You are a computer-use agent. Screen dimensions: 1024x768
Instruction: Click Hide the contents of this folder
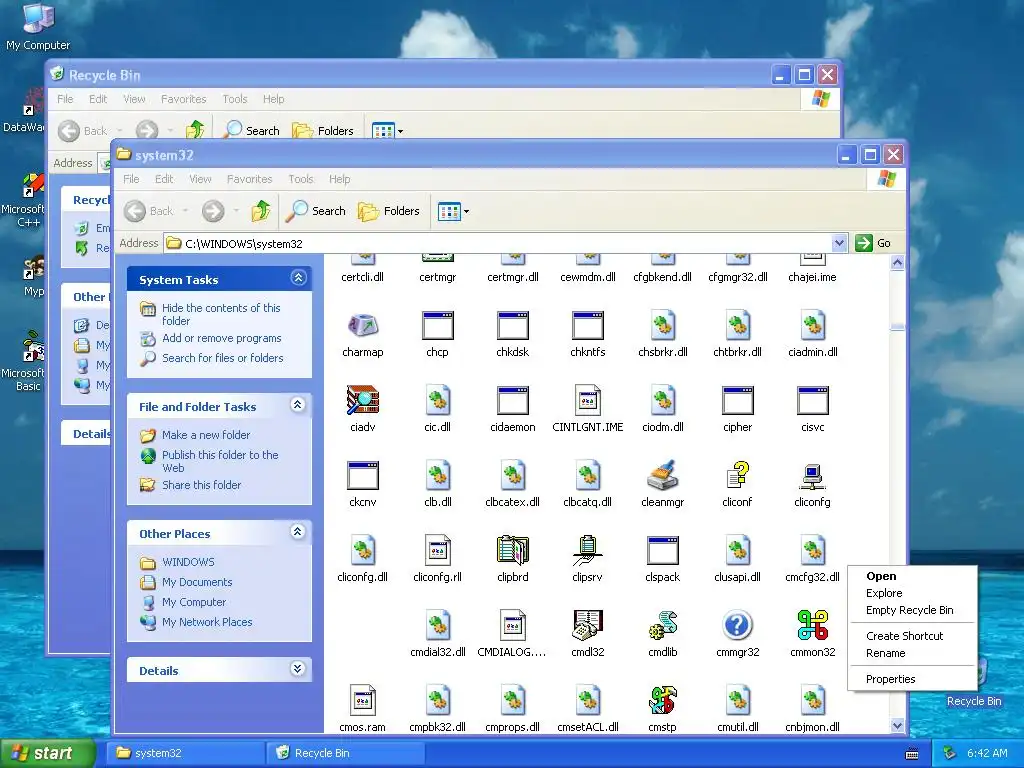[x=221, y=314]
